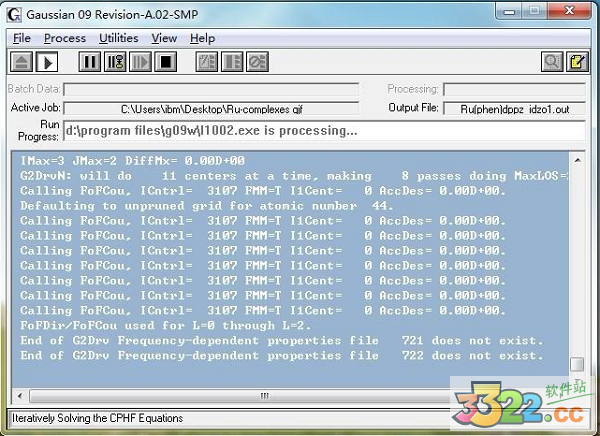Screen dimensions: 600x436
Task: Click the pause-after-next-link icon
Action: point(115,62)
